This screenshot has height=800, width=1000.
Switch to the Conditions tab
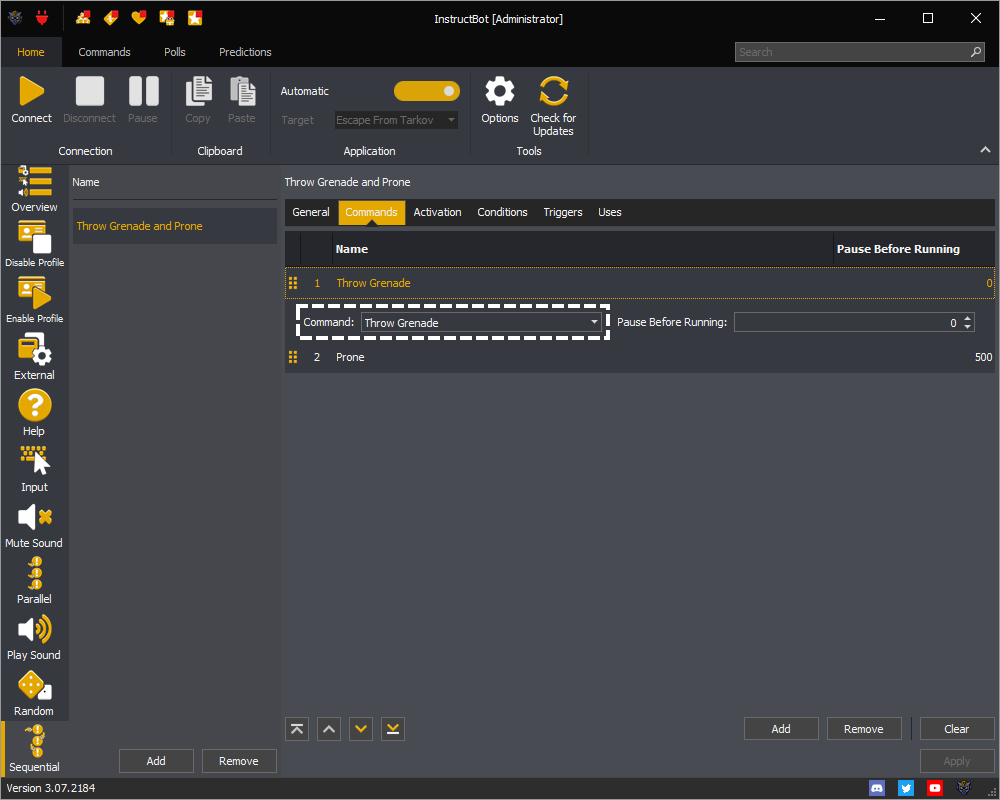pos(503,212)
